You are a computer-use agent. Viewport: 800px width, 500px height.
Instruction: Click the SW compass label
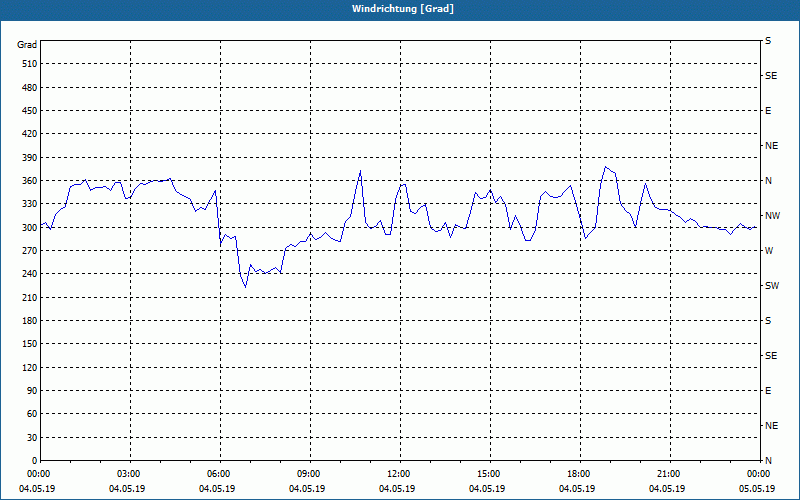click(x=772, y=286)
